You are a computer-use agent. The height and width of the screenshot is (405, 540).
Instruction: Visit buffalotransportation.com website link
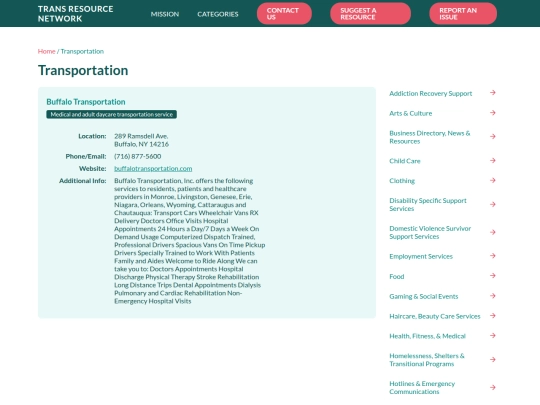pyautogui.click(x=153, y=168)
